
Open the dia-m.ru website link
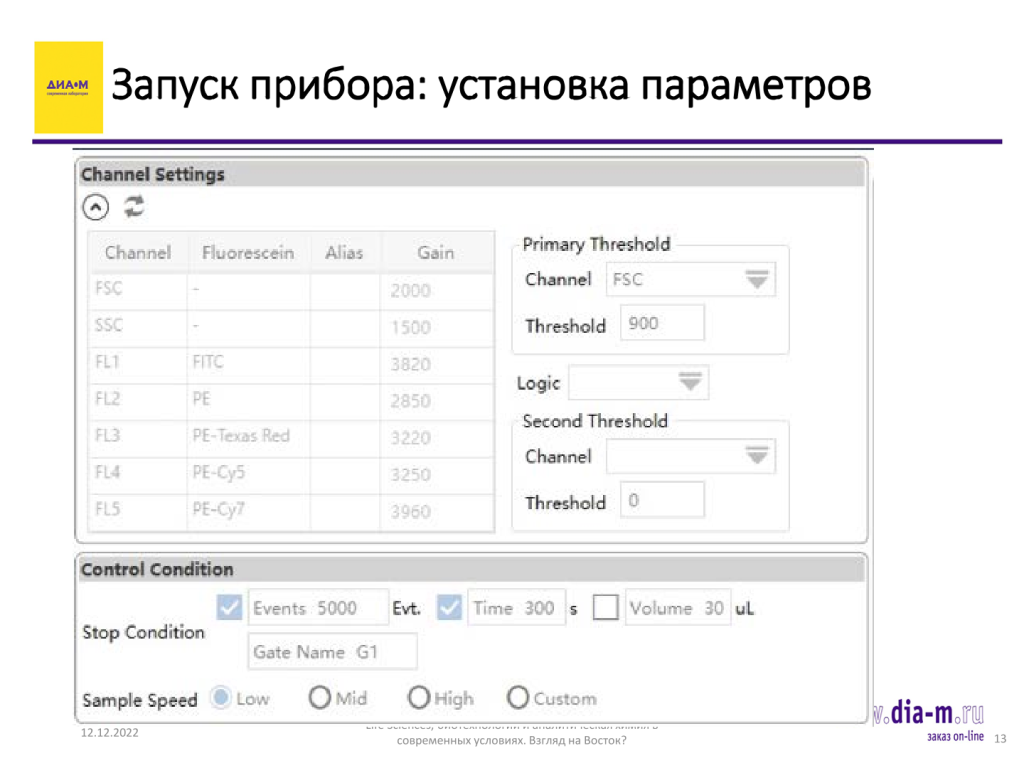tap(930, 714)
